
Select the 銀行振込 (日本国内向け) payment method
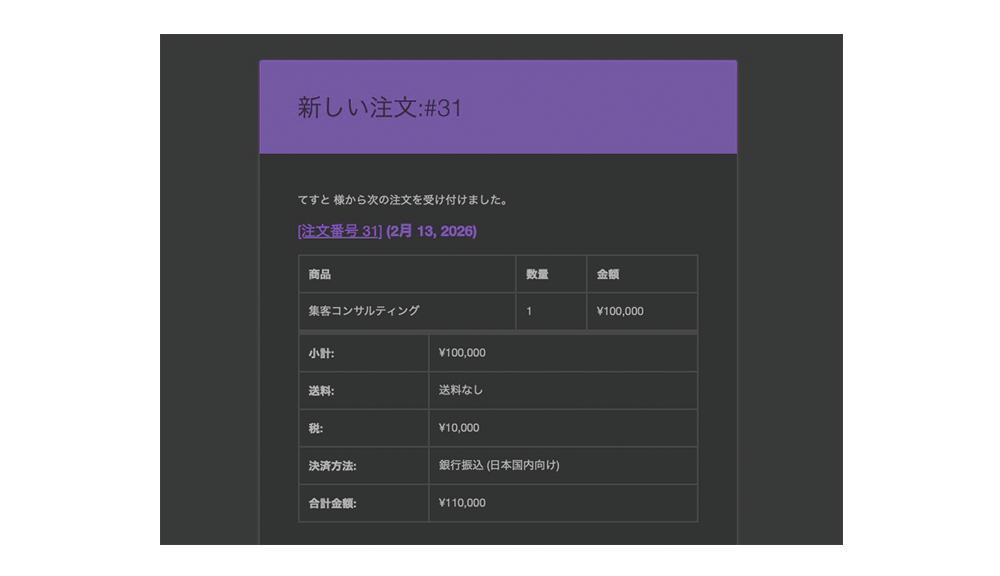[x=499, y=465]
